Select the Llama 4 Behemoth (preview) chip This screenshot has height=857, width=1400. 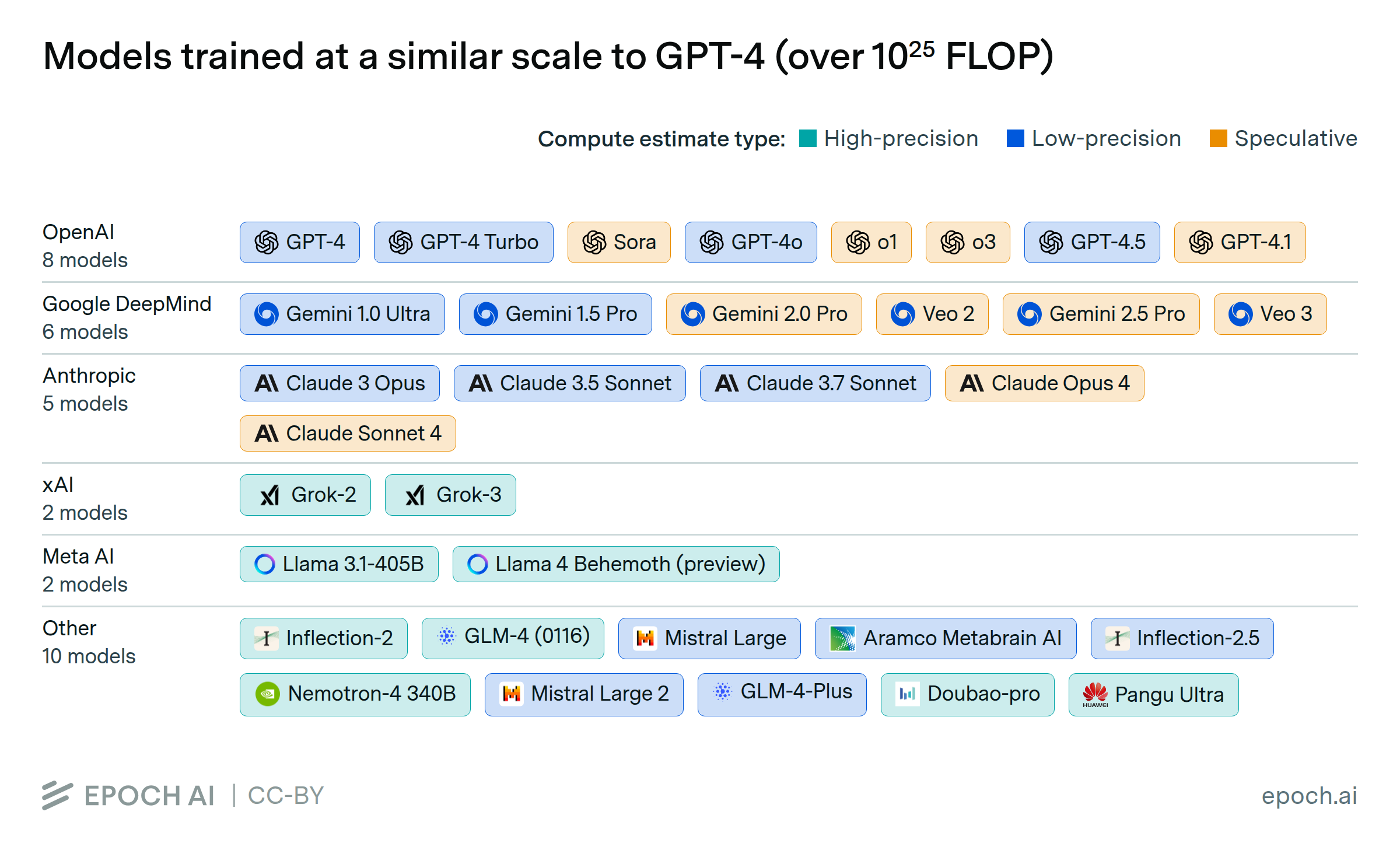tap(616, 564)
